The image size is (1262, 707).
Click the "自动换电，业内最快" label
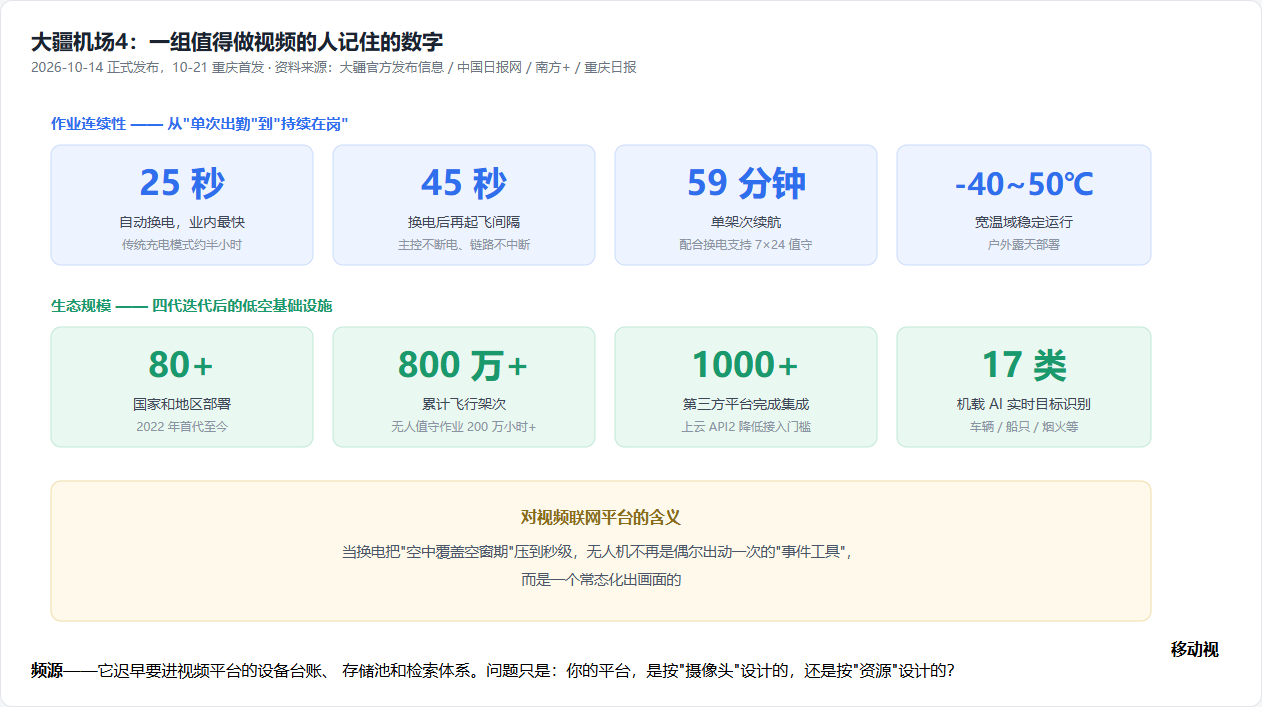(182, 222)
